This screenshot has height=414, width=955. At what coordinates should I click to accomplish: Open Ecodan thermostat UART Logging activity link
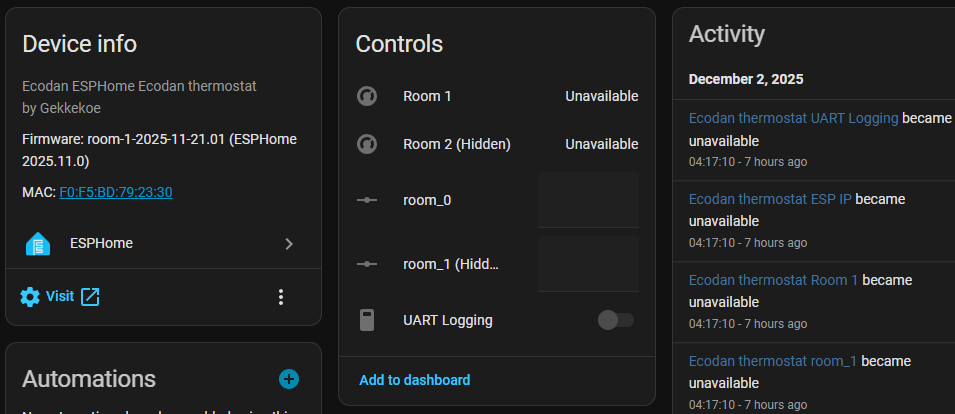[793, 118]
